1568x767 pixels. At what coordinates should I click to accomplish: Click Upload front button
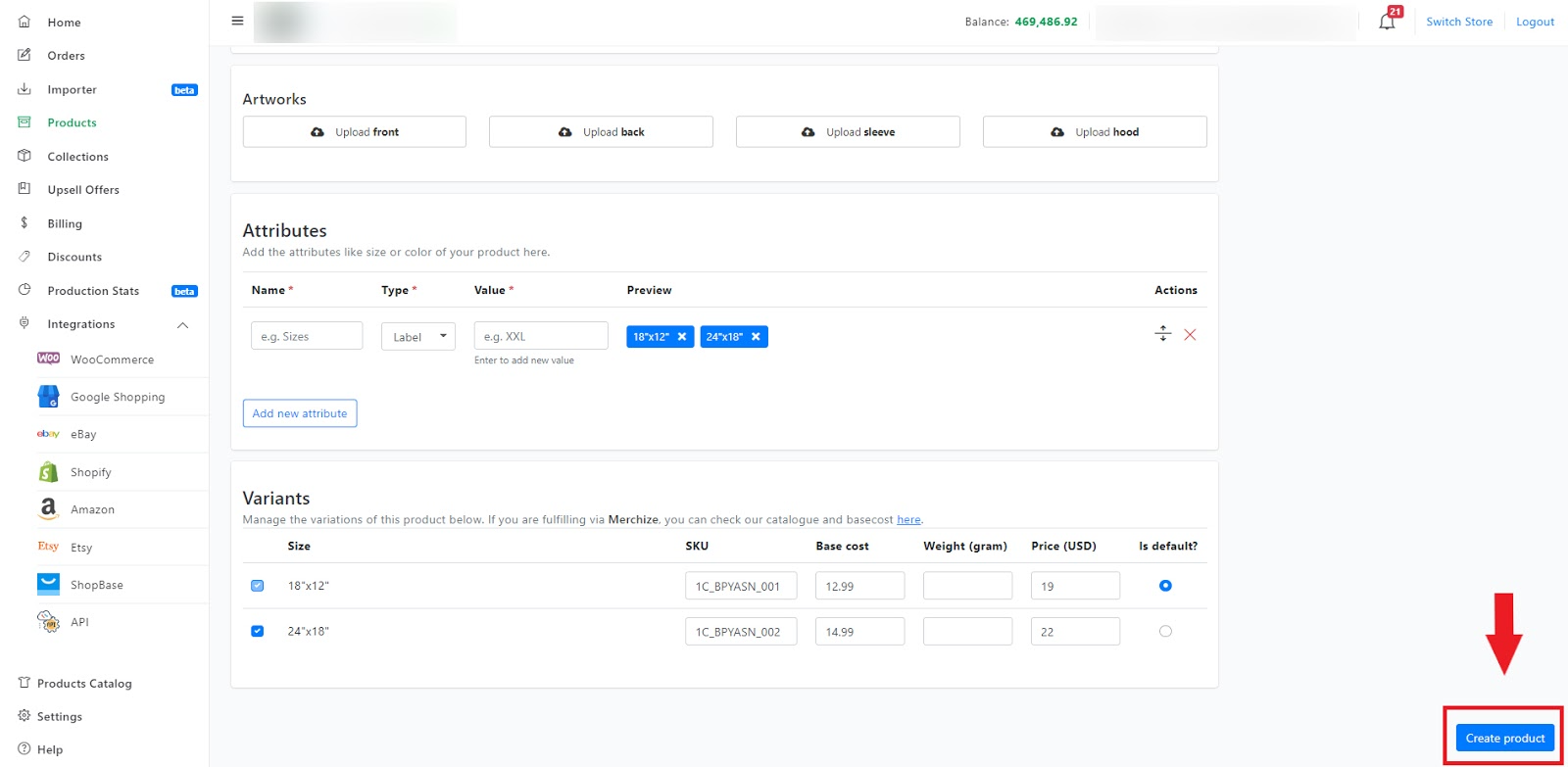[355, 132]
